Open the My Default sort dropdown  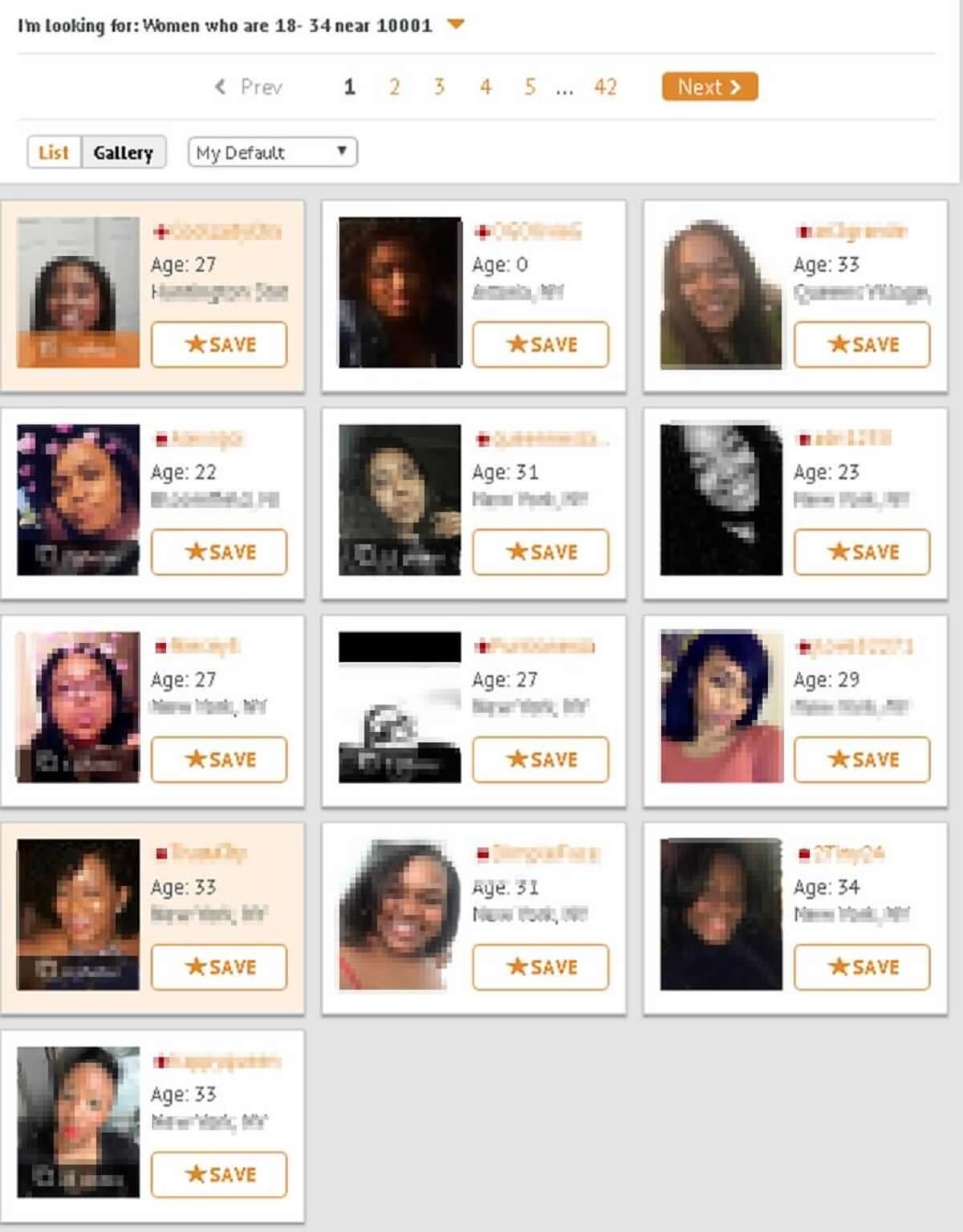point(272,152)
